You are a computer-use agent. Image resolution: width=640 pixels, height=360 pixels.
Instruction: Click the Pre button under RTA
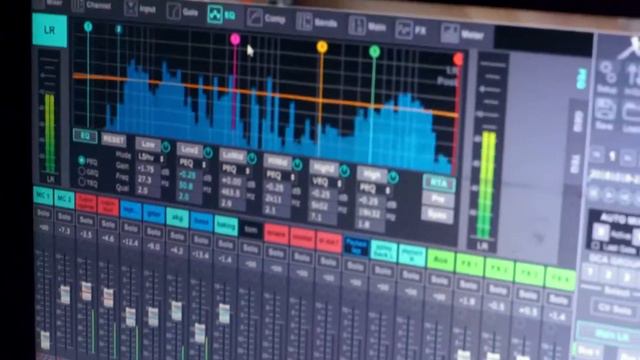(438, 199)
